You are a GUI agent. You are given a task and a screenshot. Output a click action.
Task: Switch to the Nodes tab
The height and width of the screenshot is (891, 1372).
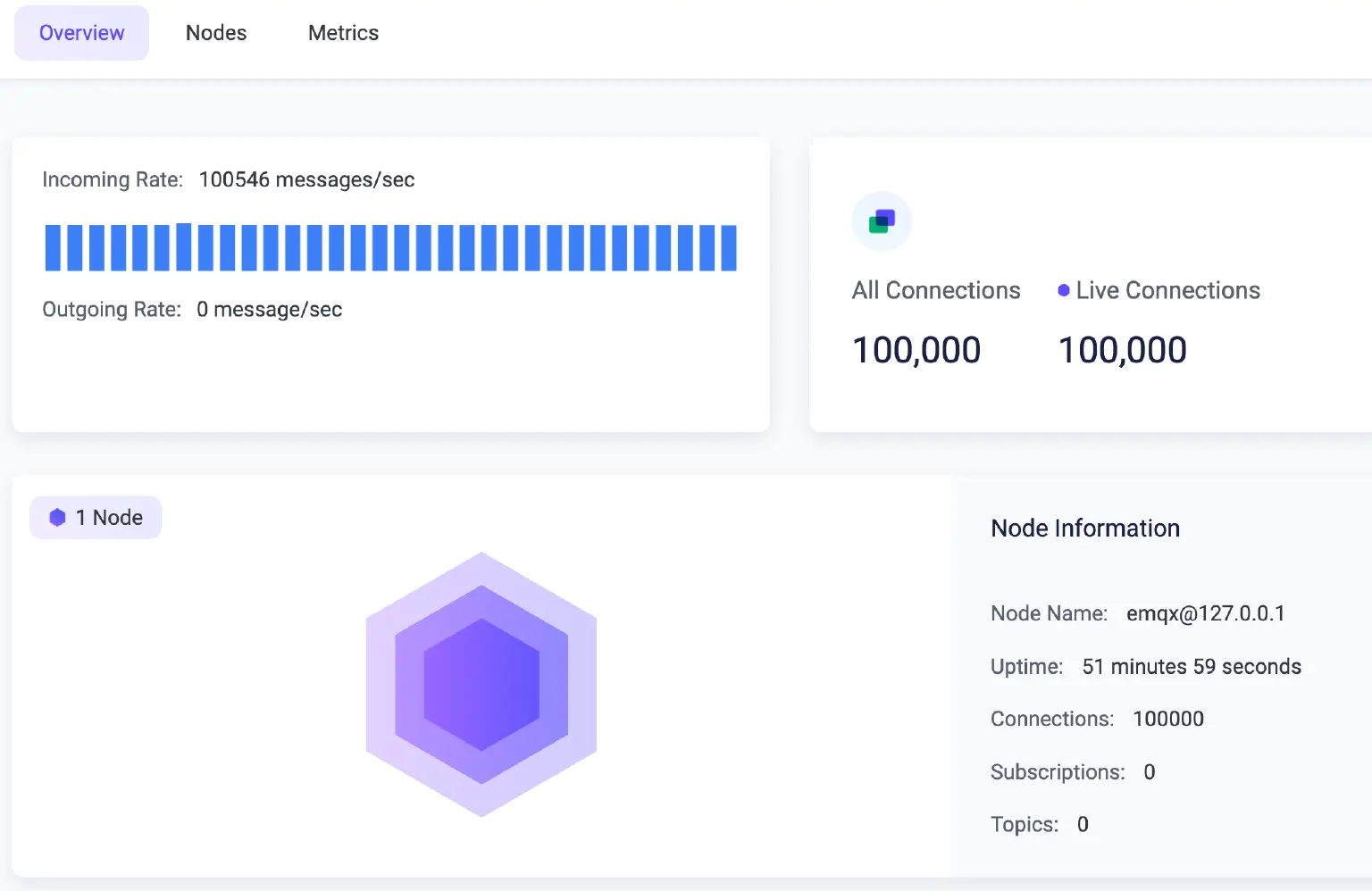(x=215, y=32)
